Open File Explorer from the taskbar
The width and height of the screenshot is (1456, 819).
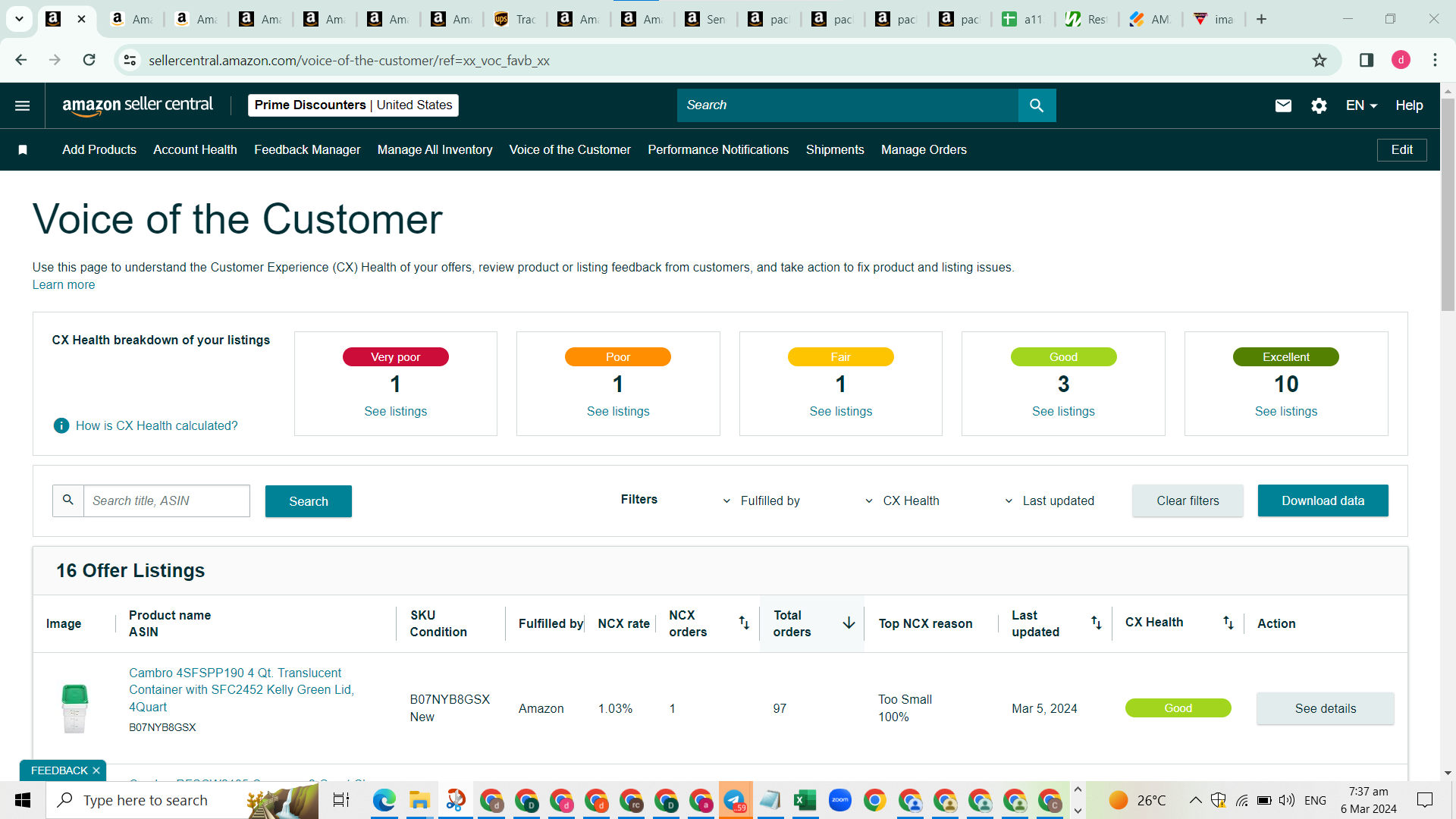click(x=419, y=800)
